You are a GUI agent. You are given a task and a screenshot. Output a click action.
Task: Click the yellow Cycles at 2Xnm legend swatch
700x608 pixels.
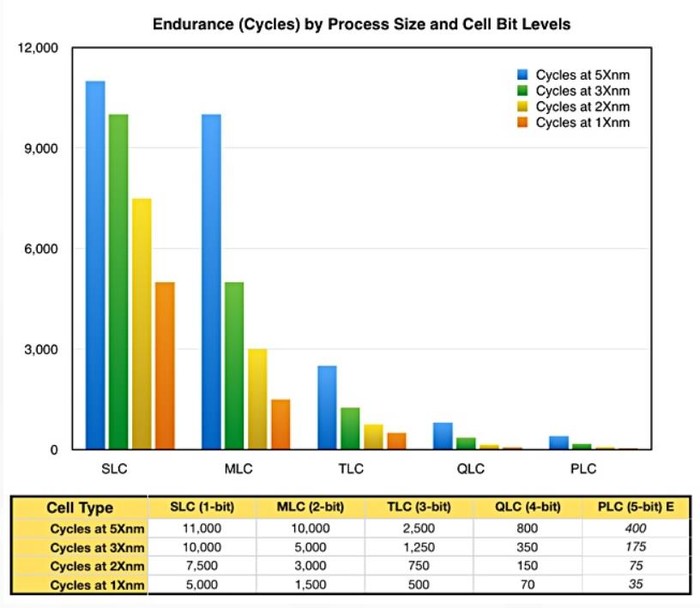[x=523, y=106]
